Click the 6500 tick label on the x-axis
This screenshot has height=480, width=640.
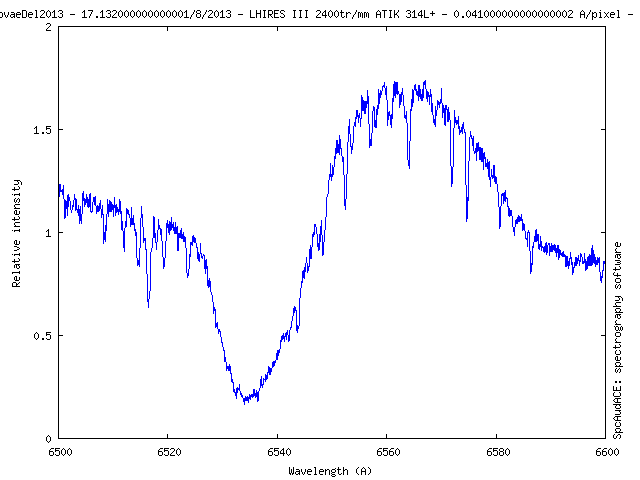pos(59,452)
